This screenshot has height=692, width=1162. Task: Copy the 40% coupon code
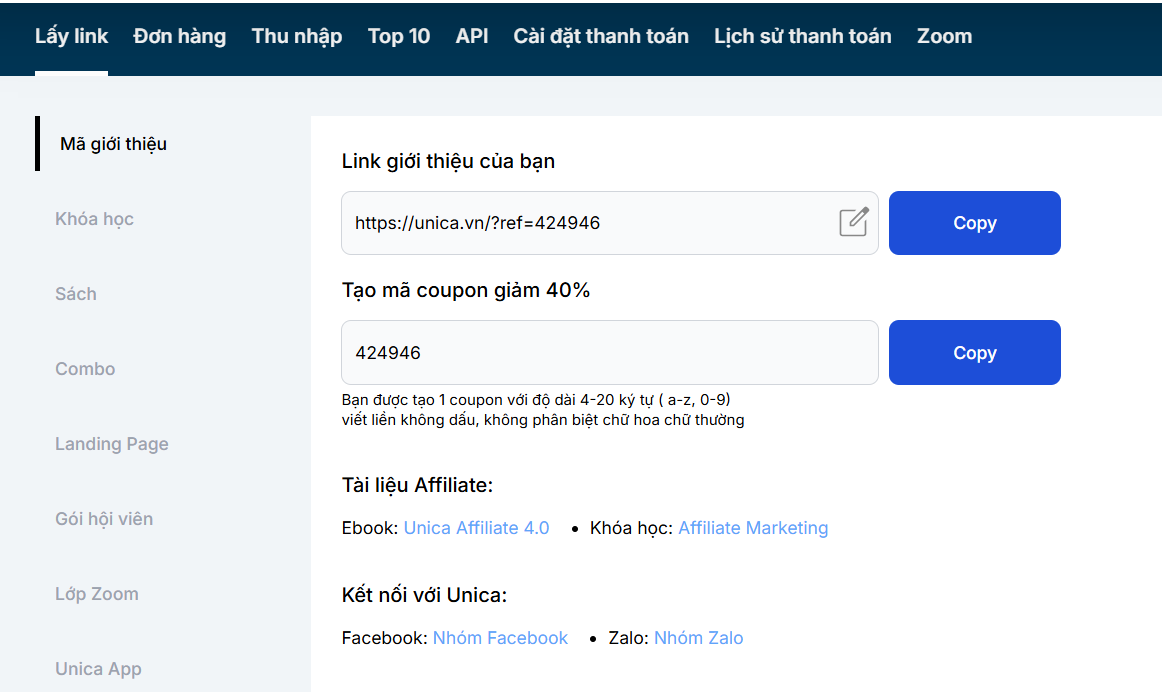pos(974,353)
